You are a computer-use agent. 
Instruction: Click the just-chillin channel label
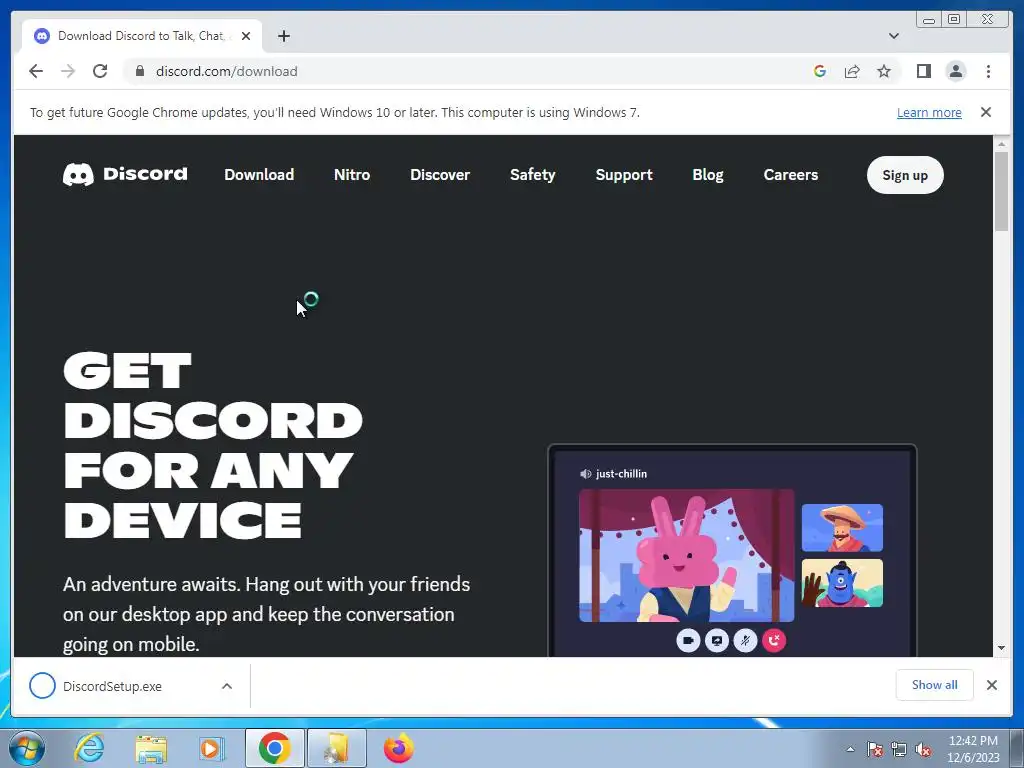coord(613,474)
